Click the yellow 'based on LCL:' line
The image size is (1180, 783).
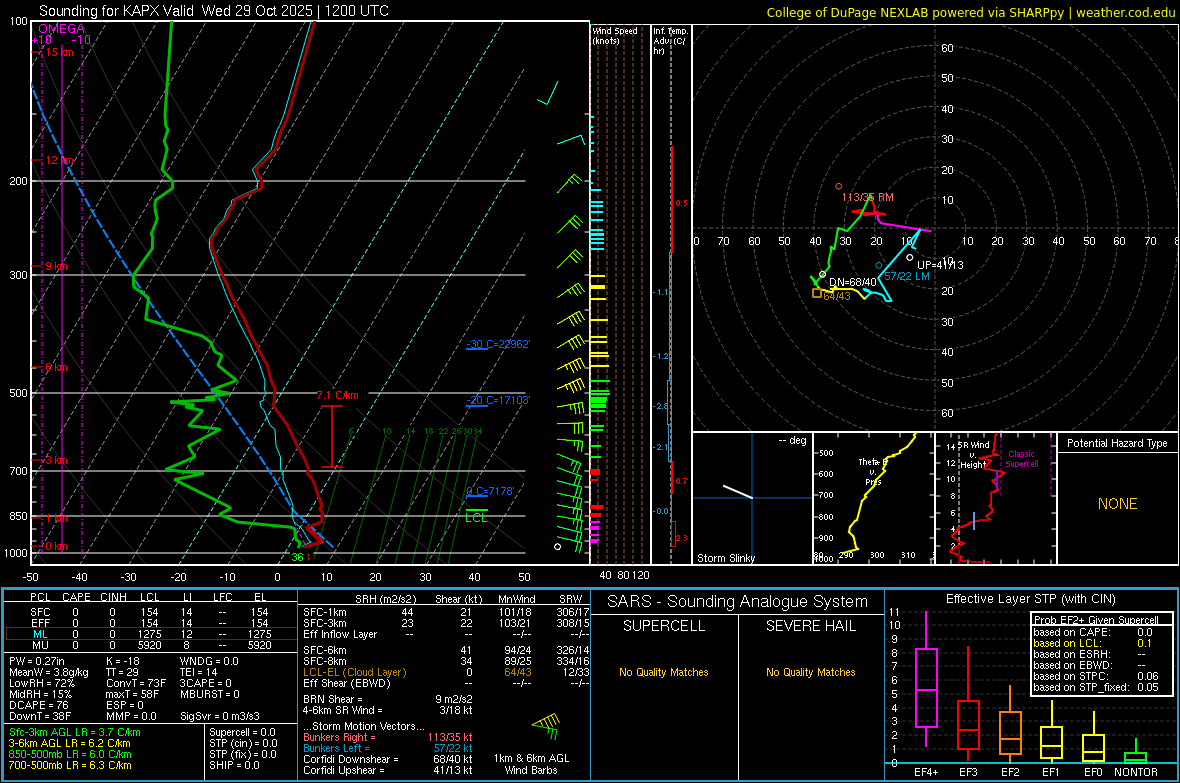tap(1093, 643)
